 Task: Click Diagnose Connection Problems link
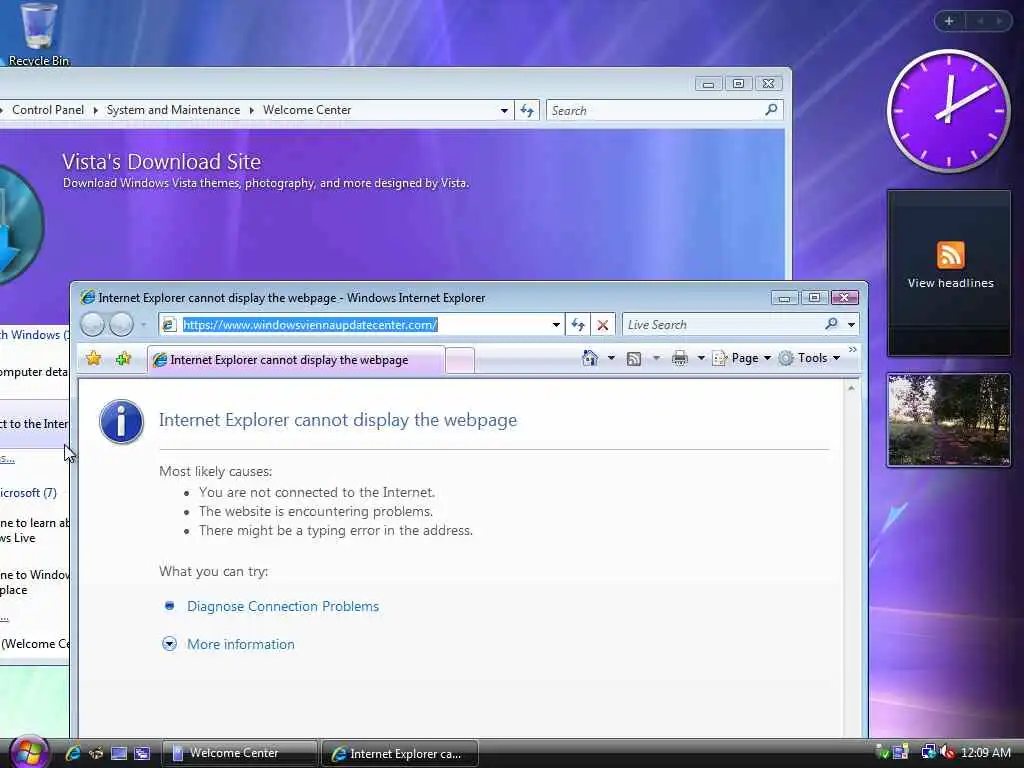(283, 606)
